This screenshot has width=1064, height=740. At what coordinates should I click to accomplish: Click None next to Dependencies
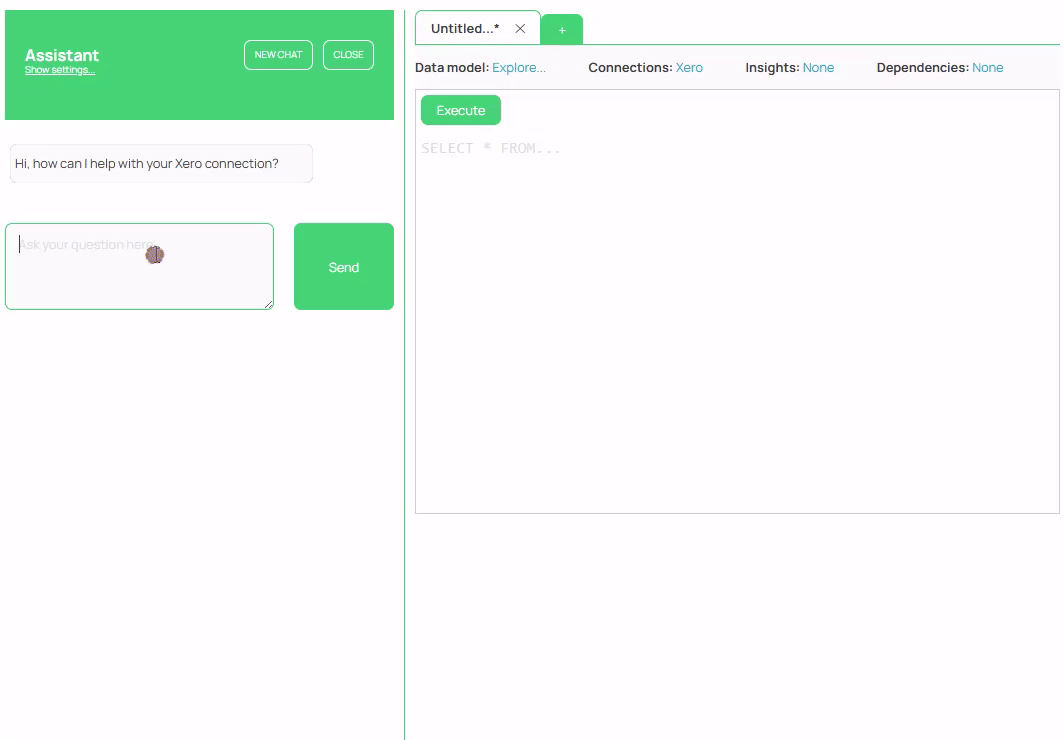[x=987, y=67]
